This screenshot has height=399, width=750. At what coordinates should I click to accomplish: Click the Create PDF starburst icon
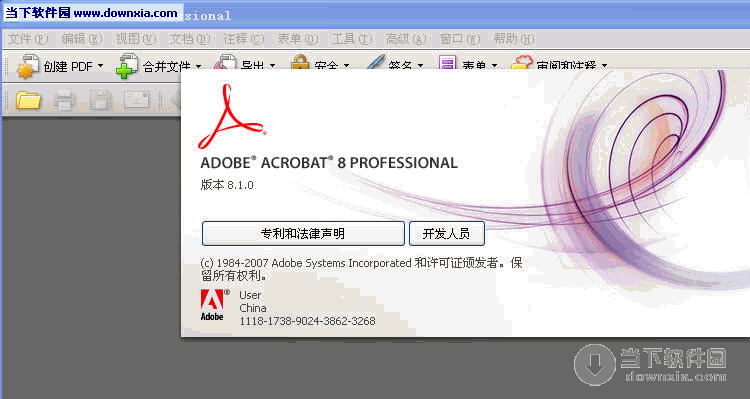(x=28, y=66)
